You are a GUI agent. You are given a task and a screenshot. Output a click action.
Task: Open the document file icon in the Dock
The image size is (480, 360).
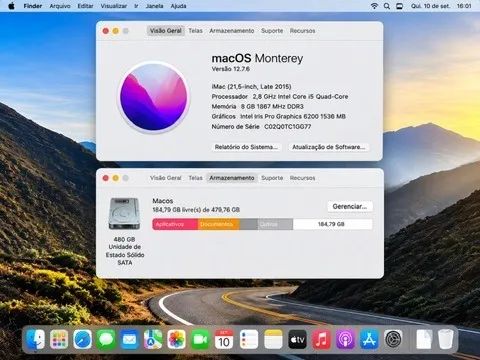point(424,340)
